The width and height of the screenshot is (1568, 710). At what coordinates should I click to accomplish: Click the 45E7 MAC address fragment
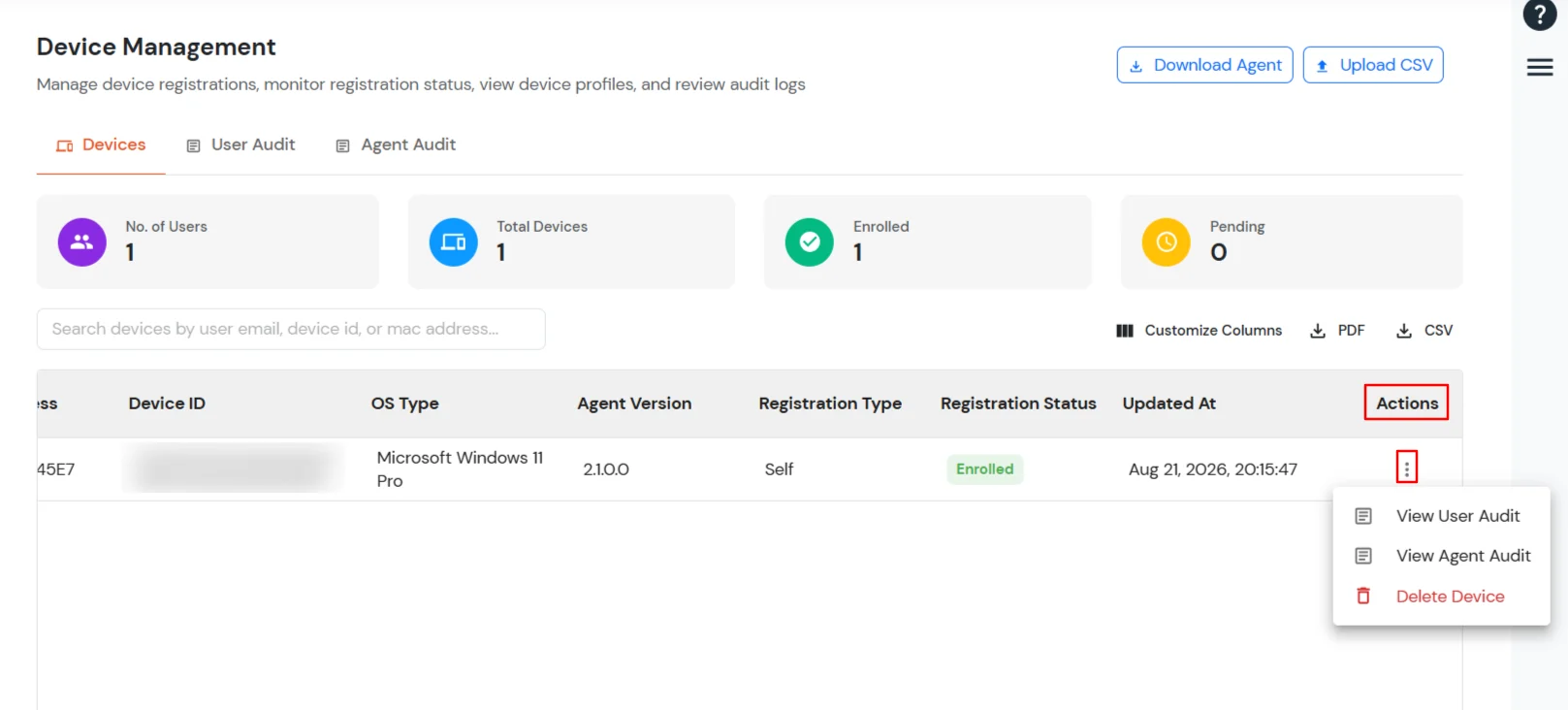click(x=56, y=469)
